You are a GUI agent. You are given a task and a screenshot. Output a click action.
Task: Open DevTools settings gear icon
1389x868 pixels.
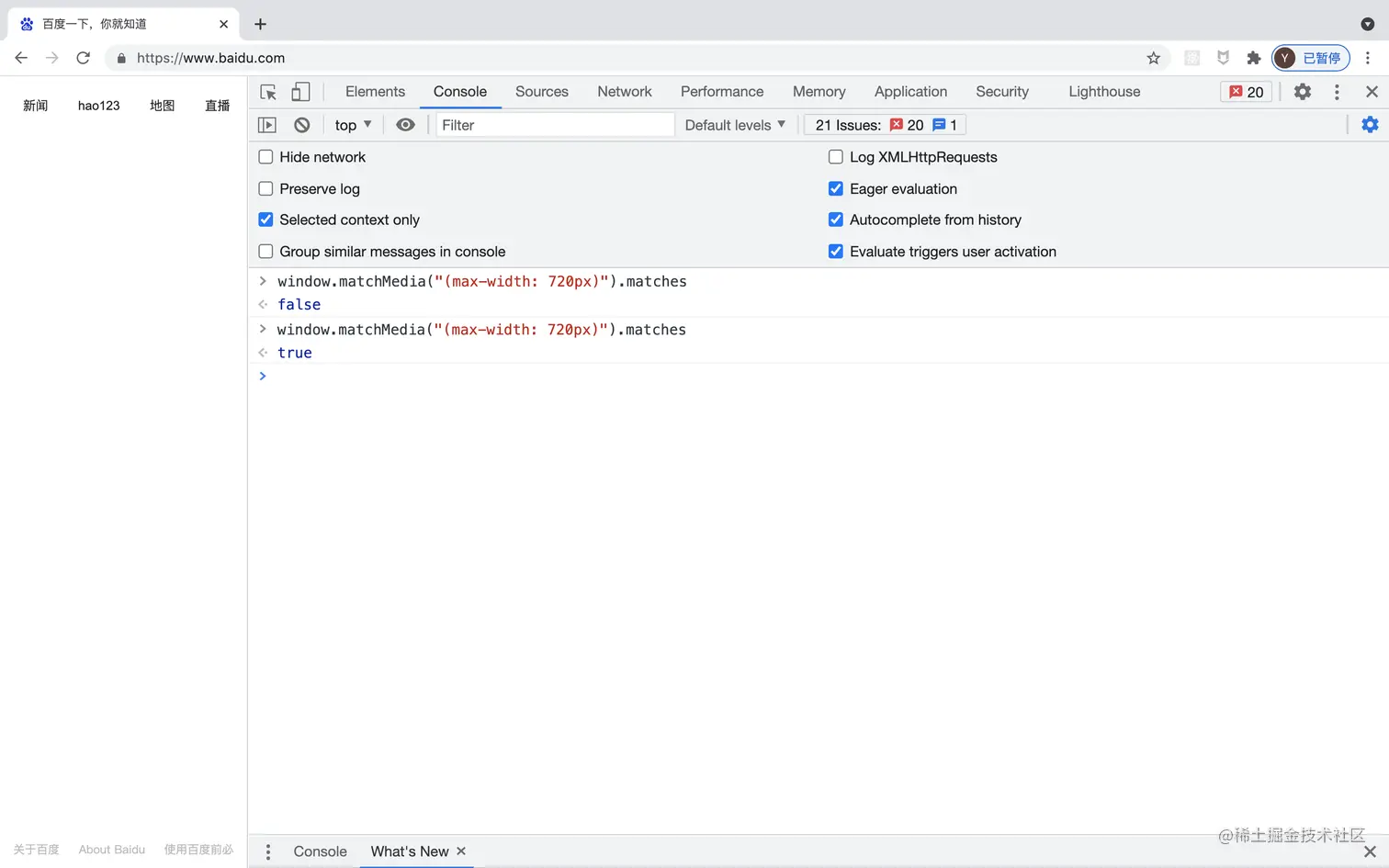(x=1303, y=92)
